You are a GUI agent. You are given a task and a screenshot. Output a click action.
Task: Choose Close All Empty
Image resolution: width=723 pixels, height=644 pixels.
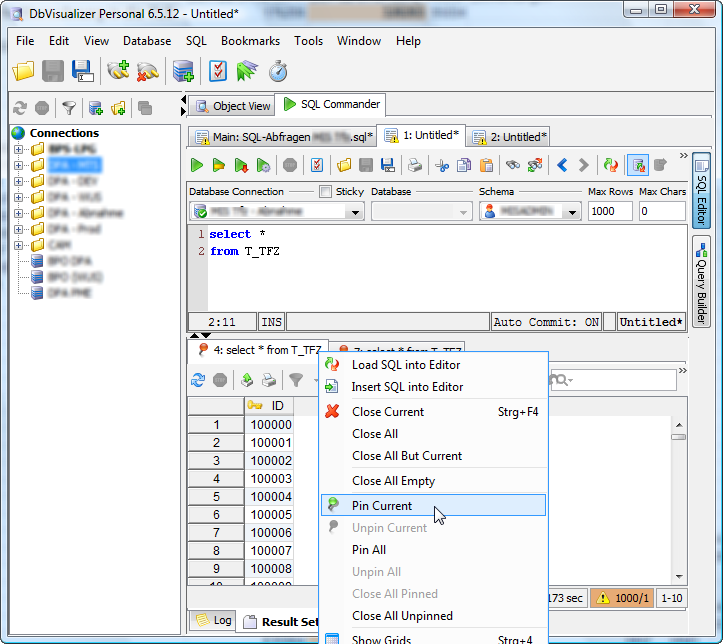click(433, 481)
